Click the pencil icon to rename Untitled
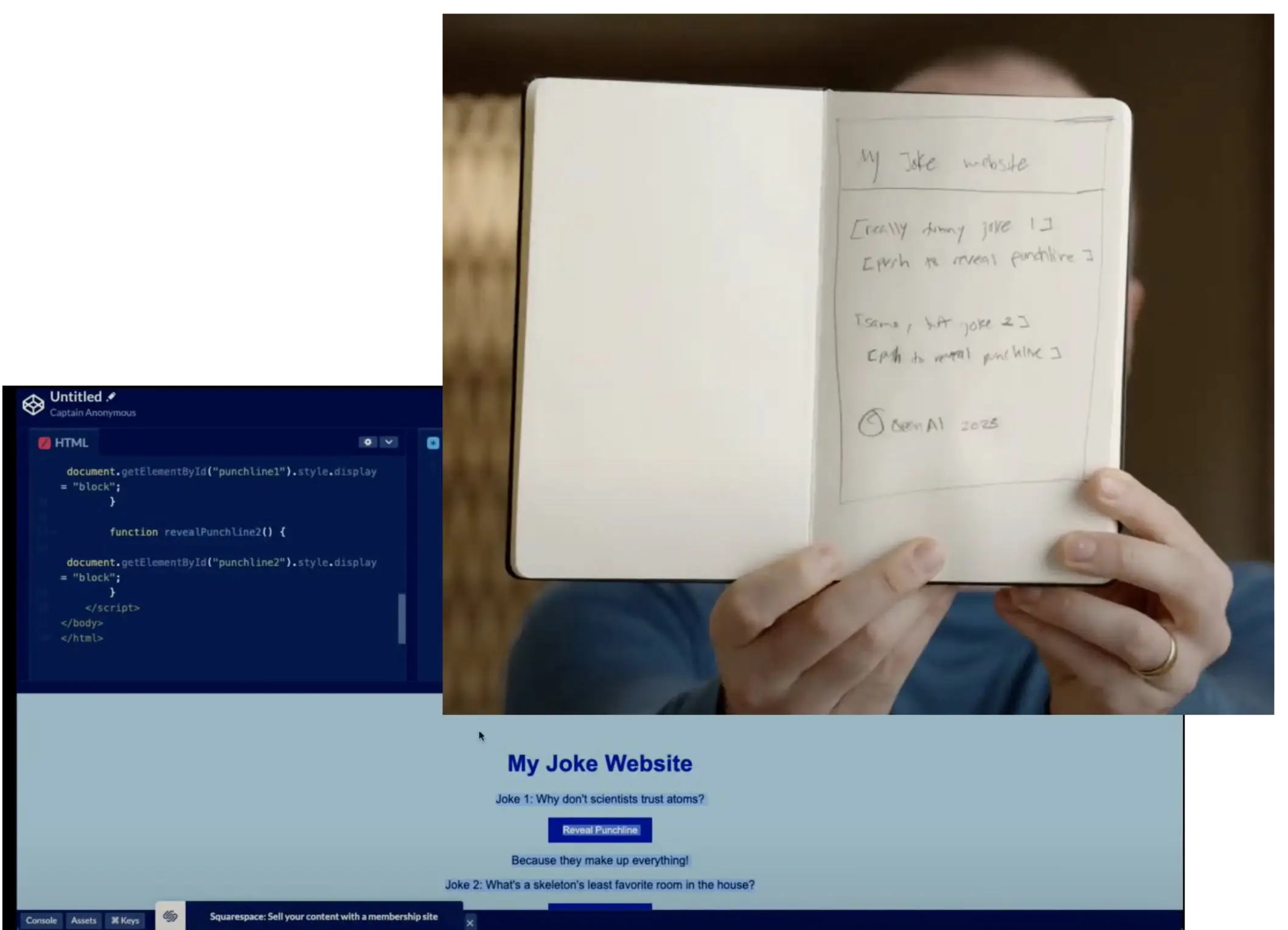The width and height of the screenshot is (1288, 930). (111, 397)
